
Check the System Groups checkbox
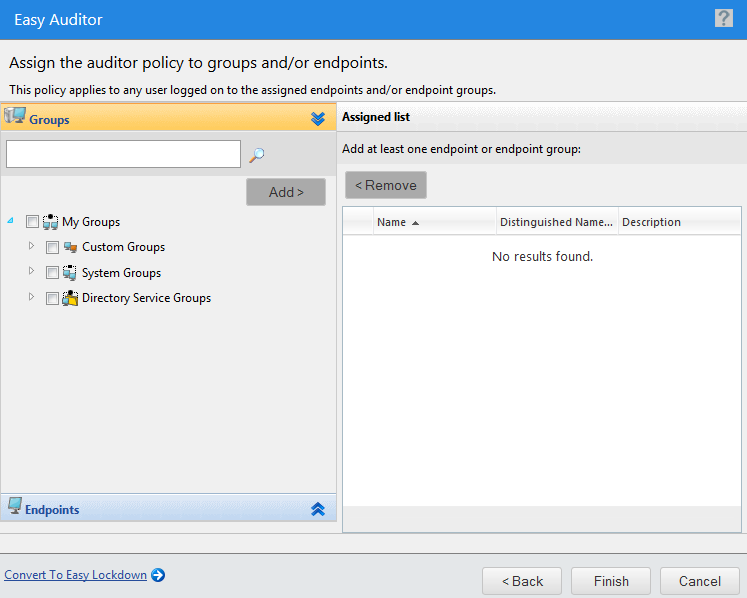point(52,273)
